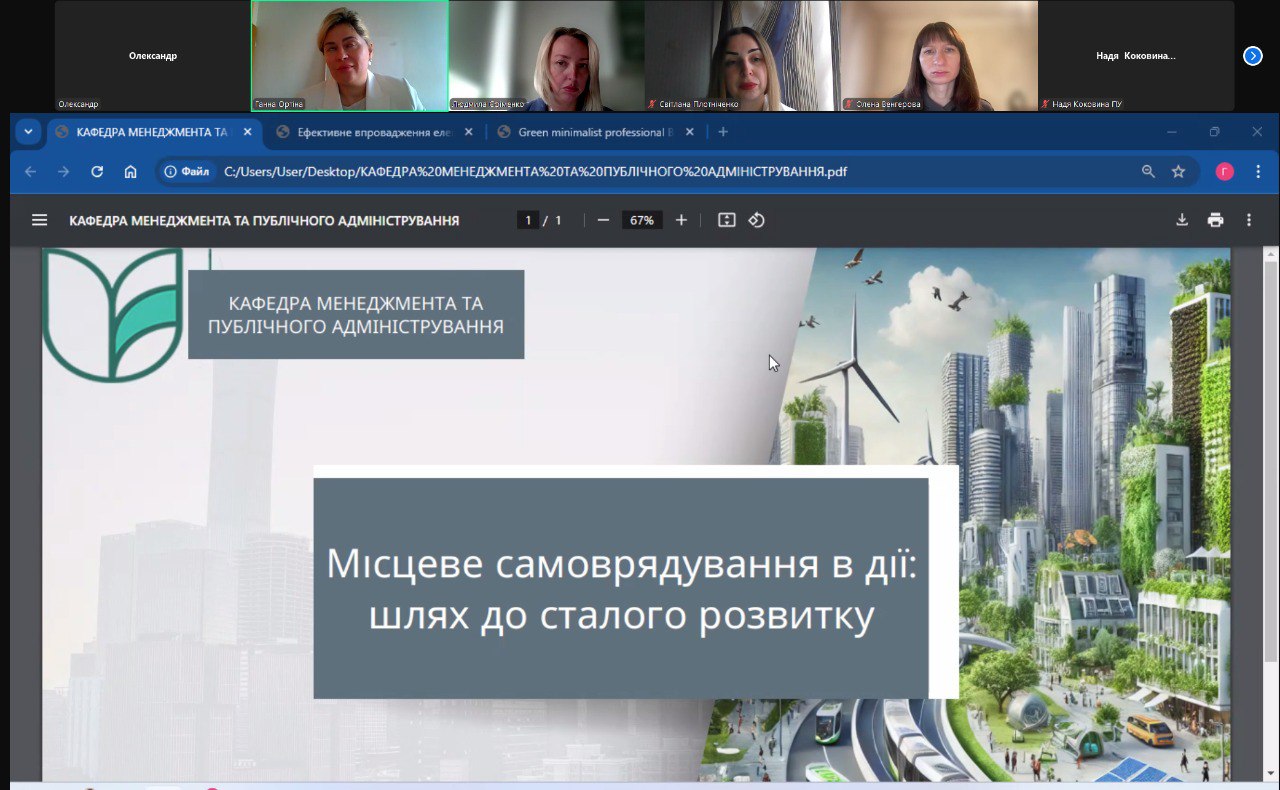This screenshot has height=790, width=1280.
Task: Select Олександр's participant tile
Action: click(x=153, y=56)
